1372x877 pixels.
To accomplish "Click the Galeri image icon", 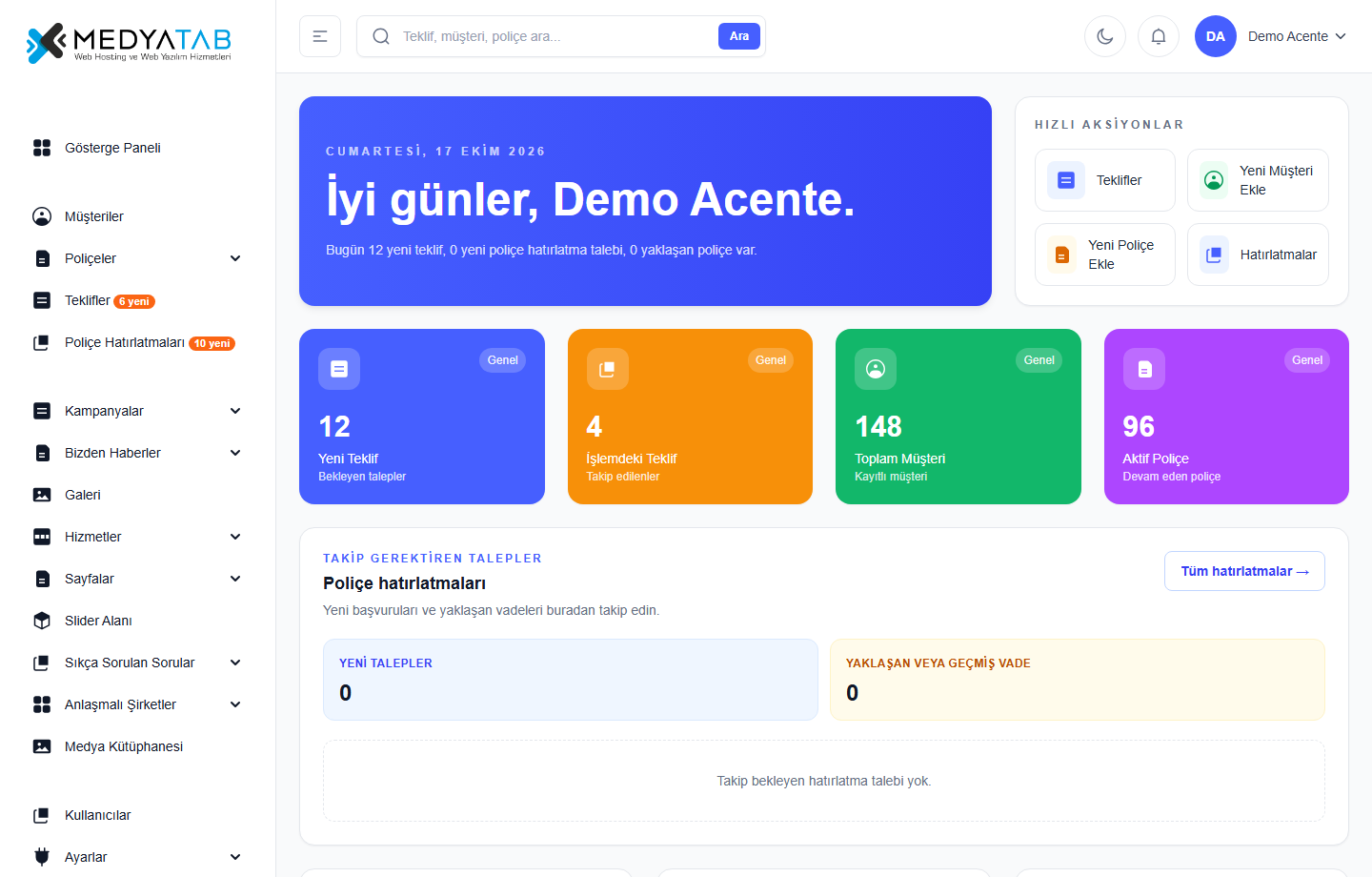I will click(42, 495).
